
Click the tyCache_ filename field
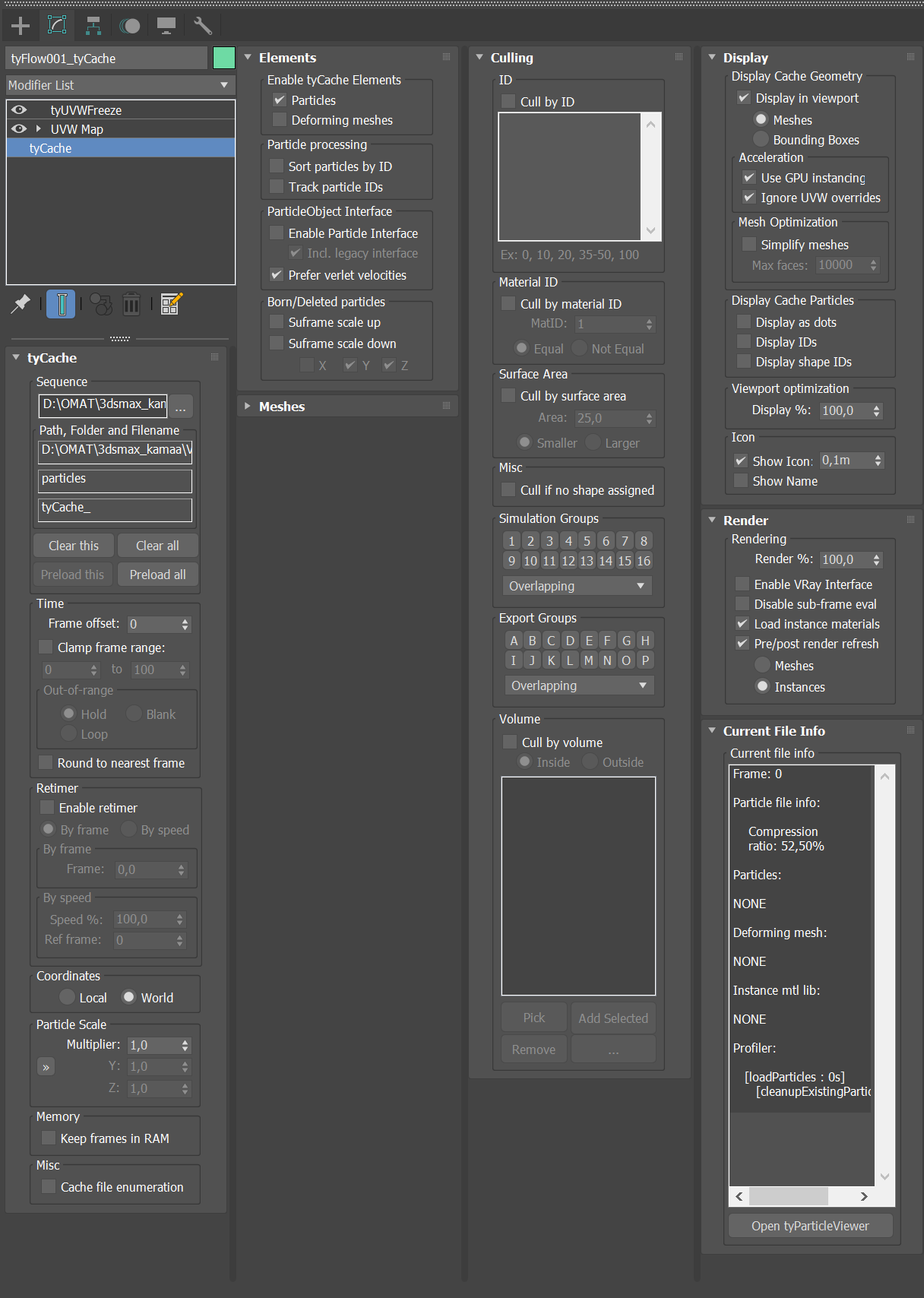[x=115, y=509]
